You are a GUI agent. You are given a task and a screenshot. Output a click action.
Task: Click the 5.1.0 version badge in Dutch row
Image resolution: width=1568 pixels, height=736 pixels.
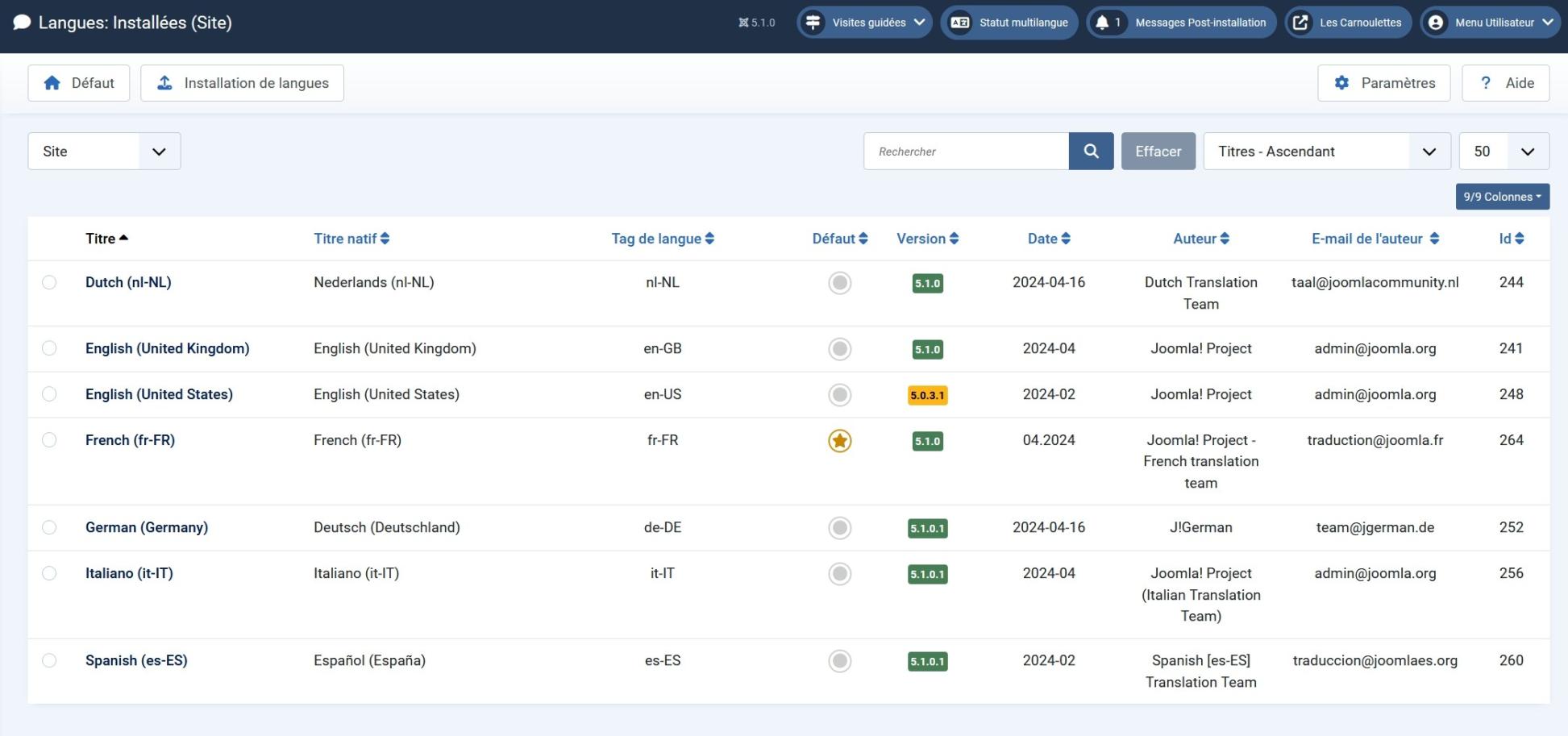(x=927, y=283)
